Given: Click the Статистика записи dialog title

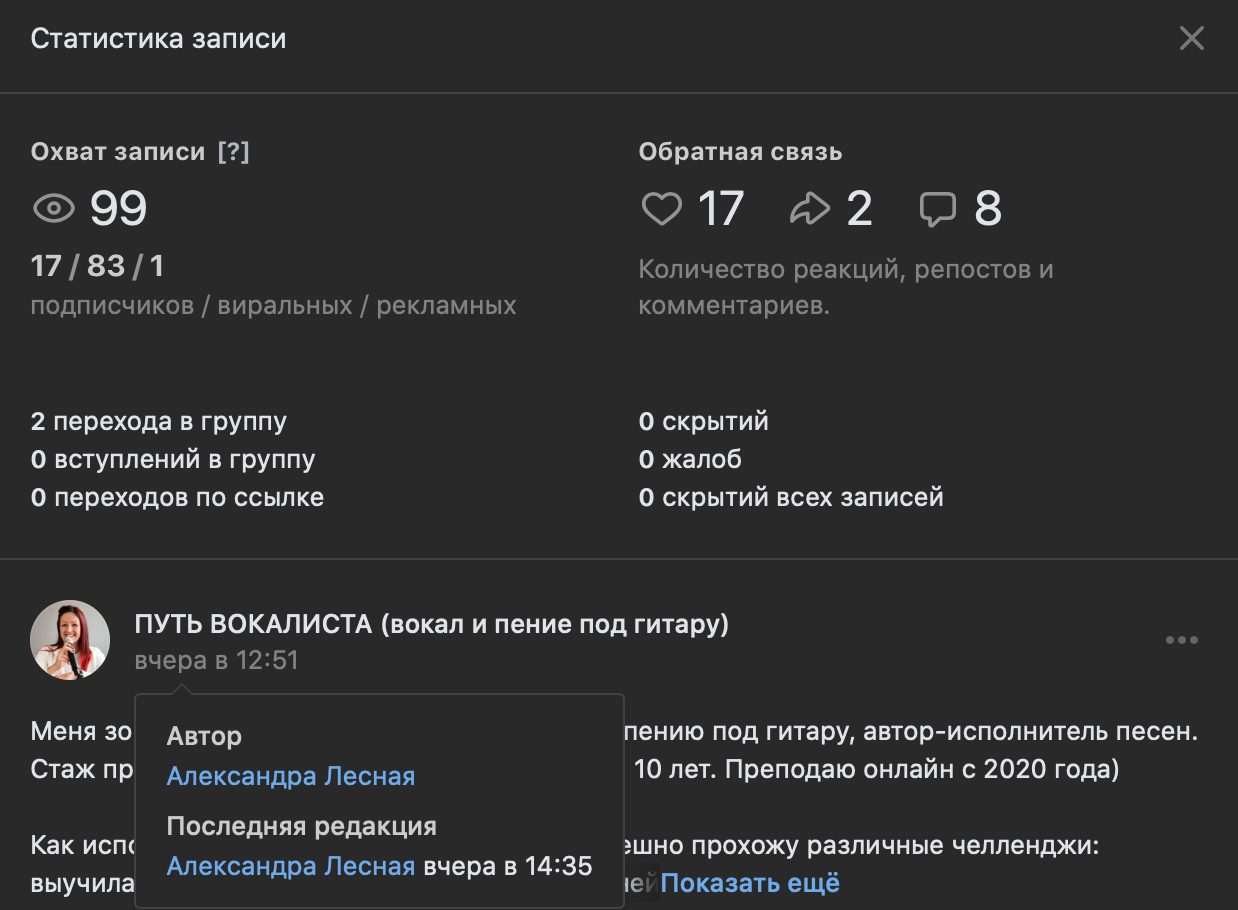Looking at the screenshot, I should pos(158,39).
